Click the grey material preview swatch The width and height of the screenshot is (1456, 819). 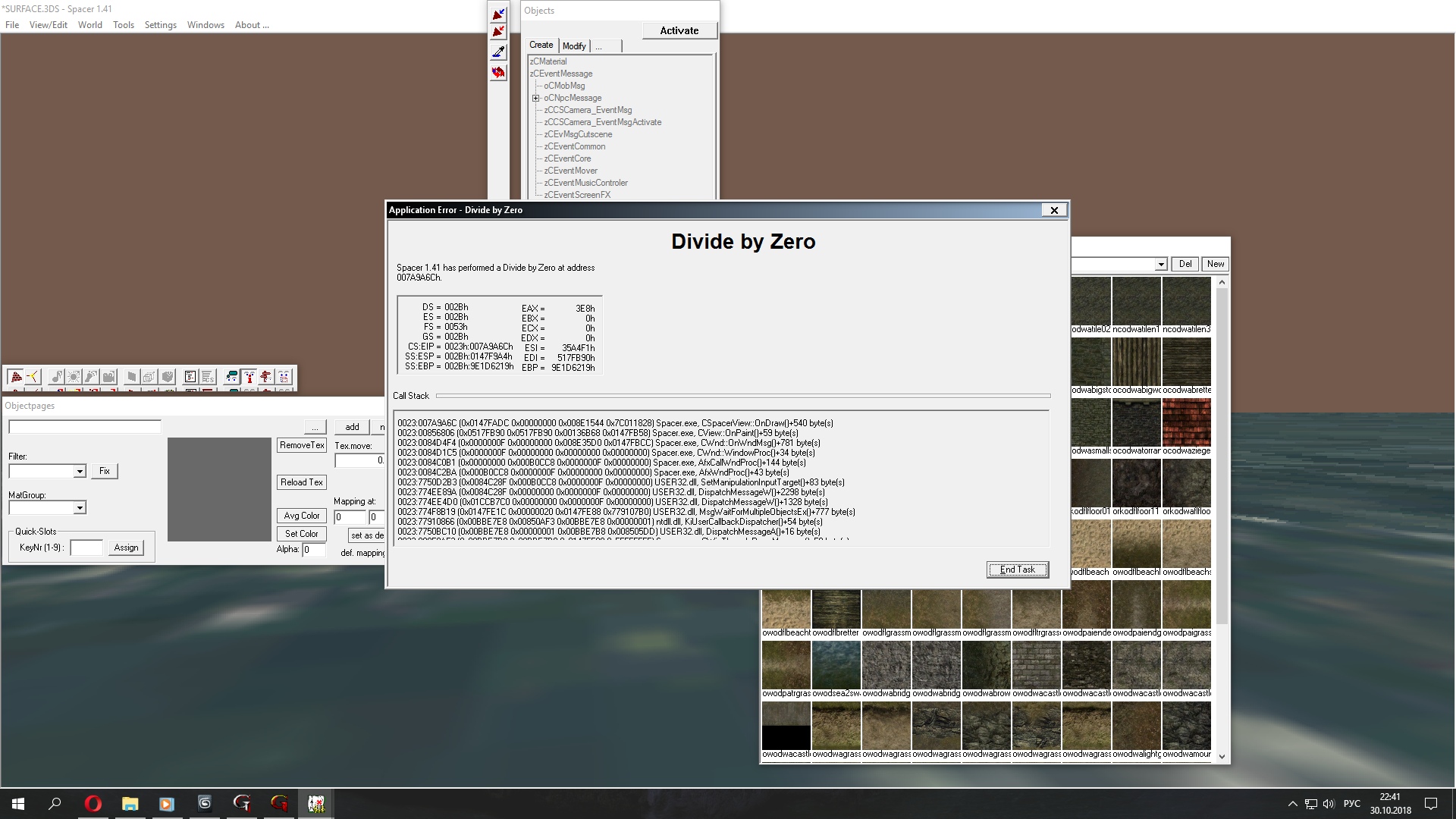point(219,489)
